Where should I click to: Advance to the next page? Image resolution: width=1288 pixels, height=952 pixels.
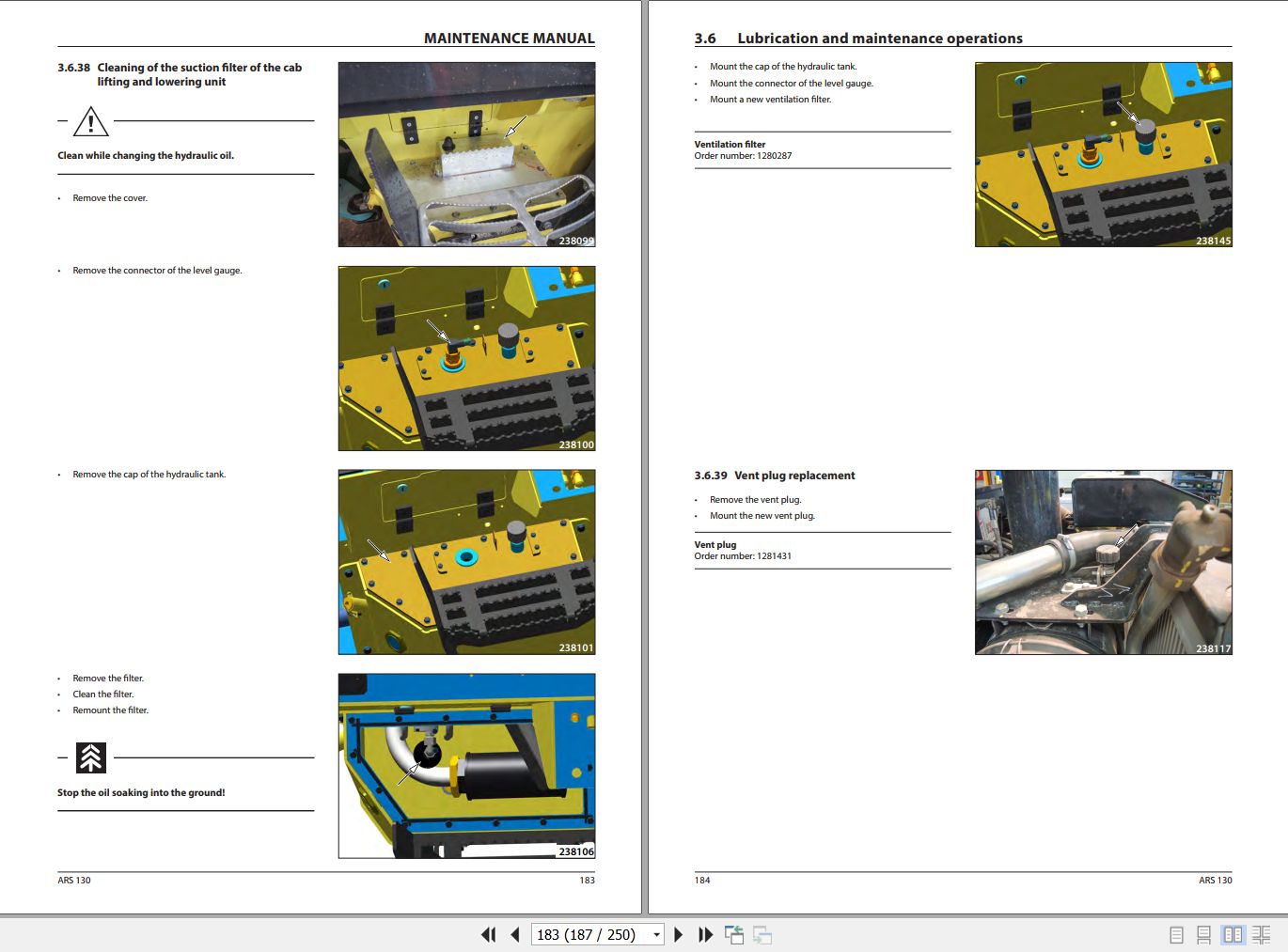tap(679, 934)
